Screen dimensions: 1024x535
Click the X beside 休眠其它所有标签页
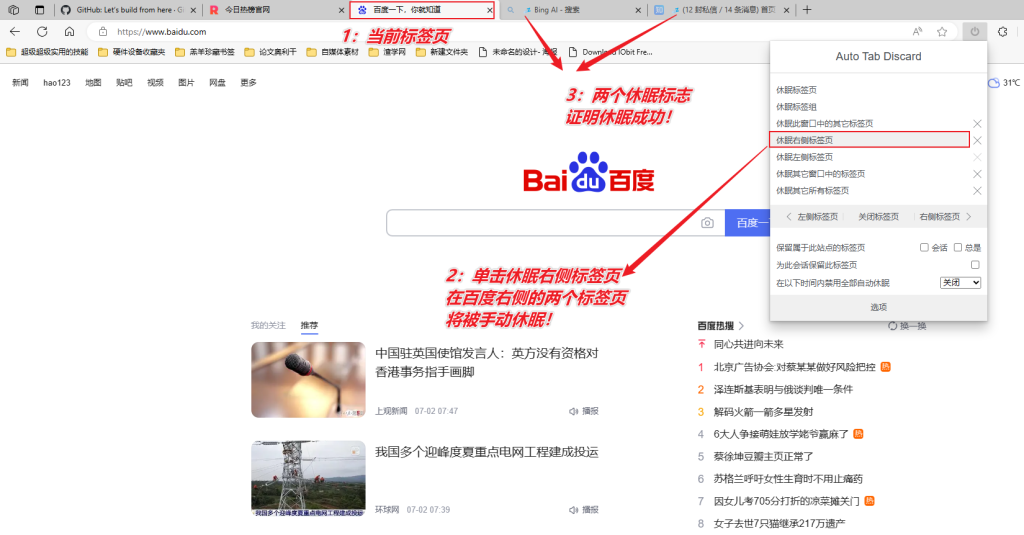click(x=977, y=191)
